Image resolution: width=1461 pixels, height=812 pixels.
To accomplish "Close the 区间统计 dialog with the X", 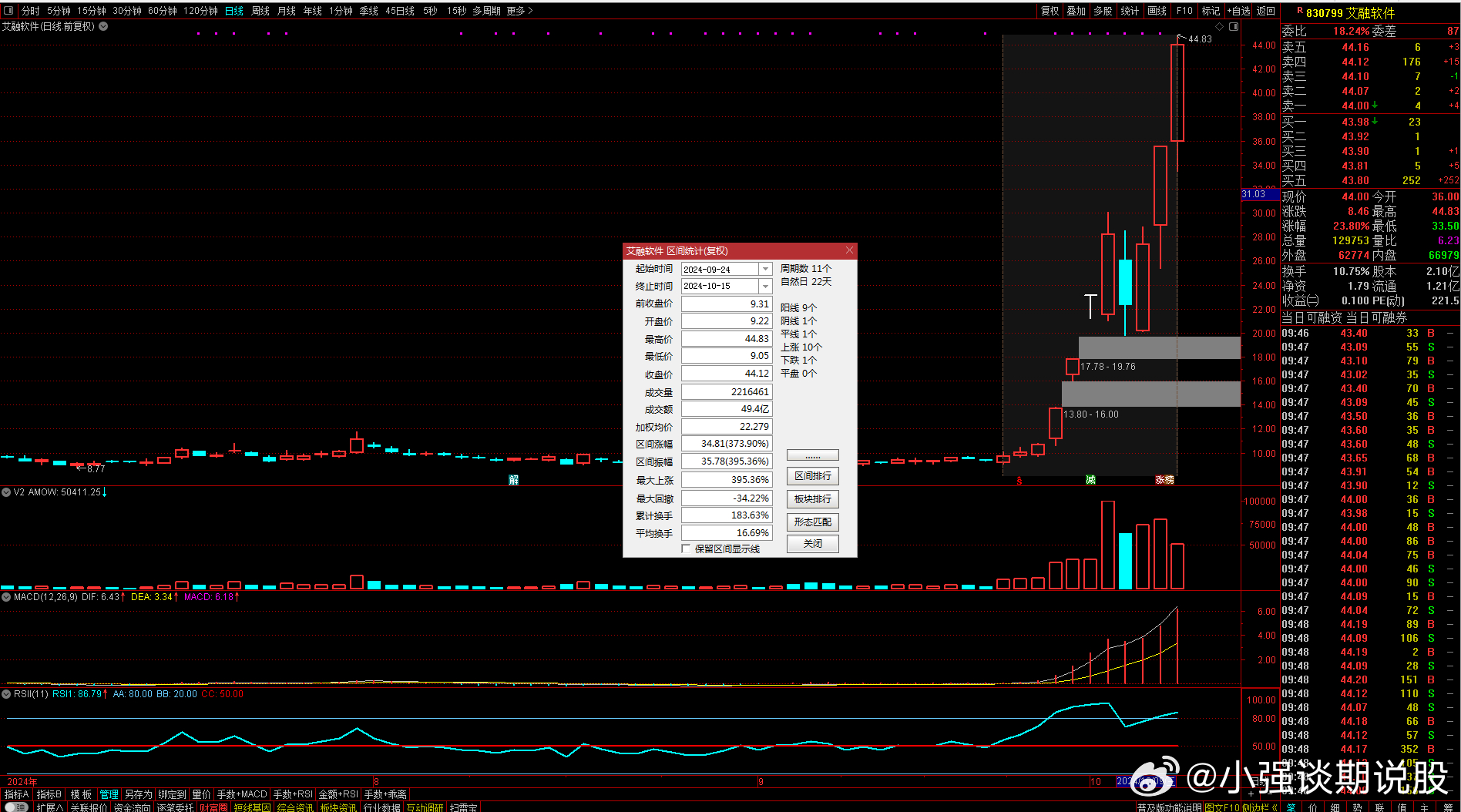I will click(849, 250).
